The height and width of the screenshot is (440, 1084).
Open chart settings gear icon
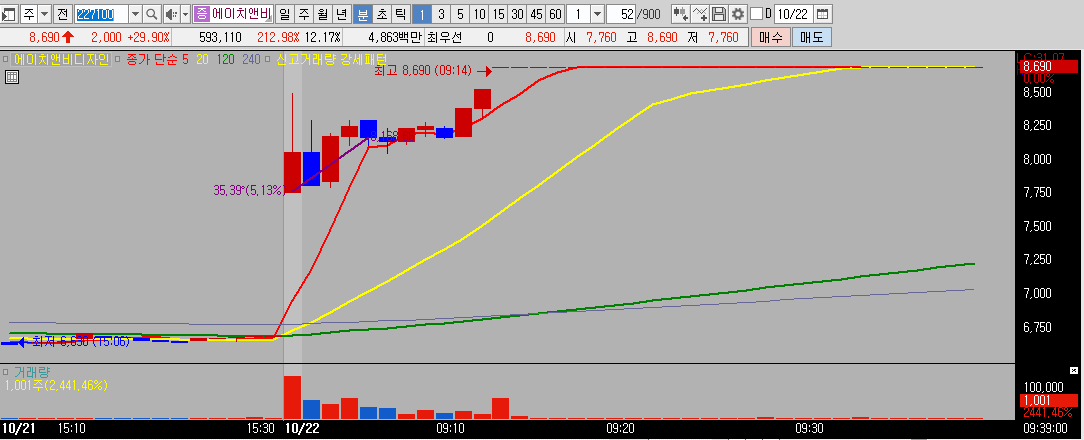(x=738, y=13)
